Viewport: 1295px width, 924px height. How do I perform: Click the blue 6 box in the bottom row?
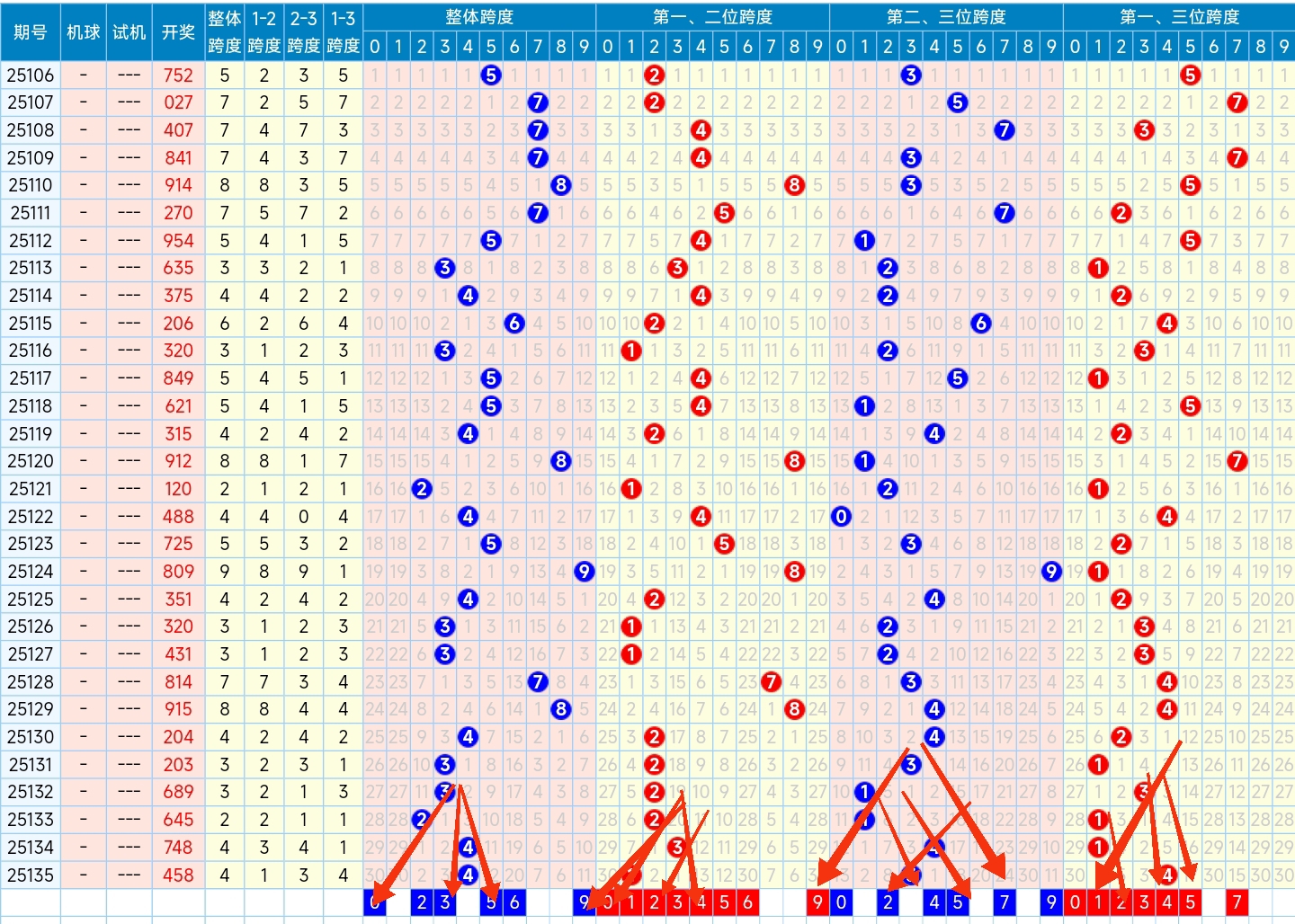(x=514, y=902)
